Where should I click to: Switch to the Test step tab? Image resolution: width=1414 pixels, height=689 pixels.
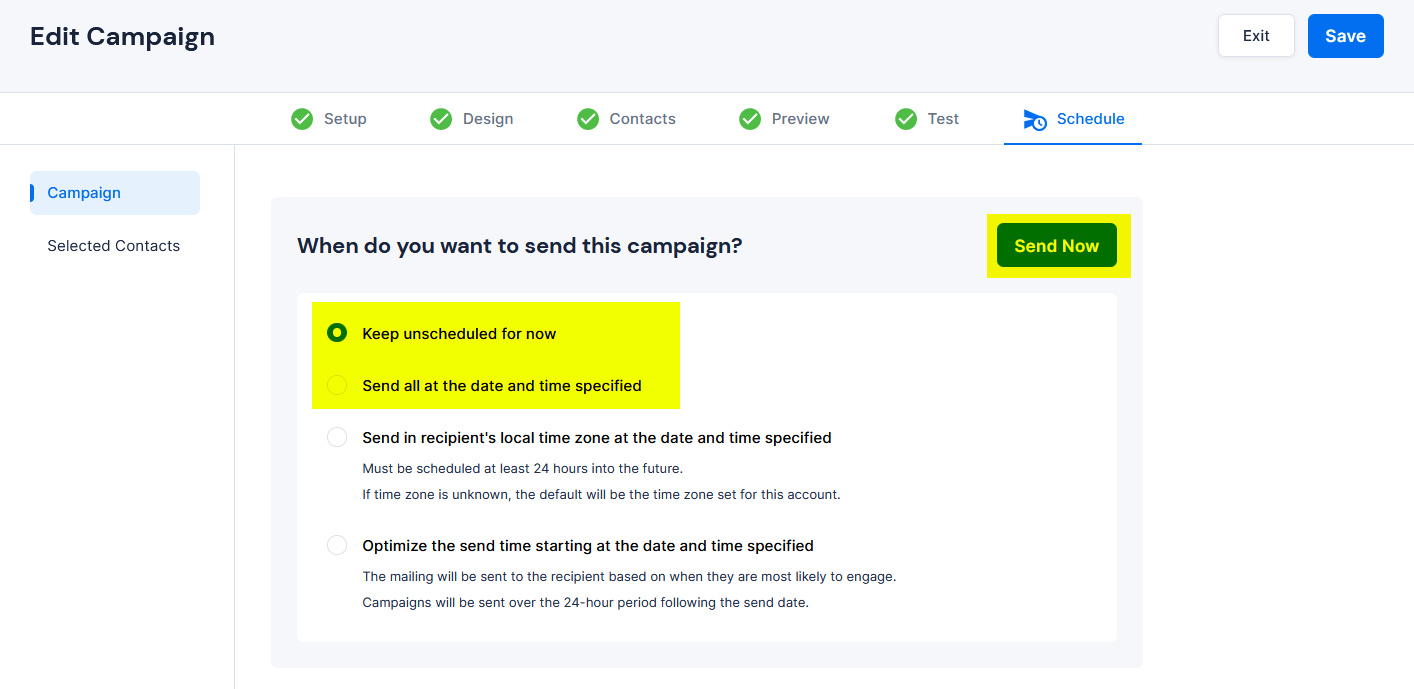tap(927, 119)
